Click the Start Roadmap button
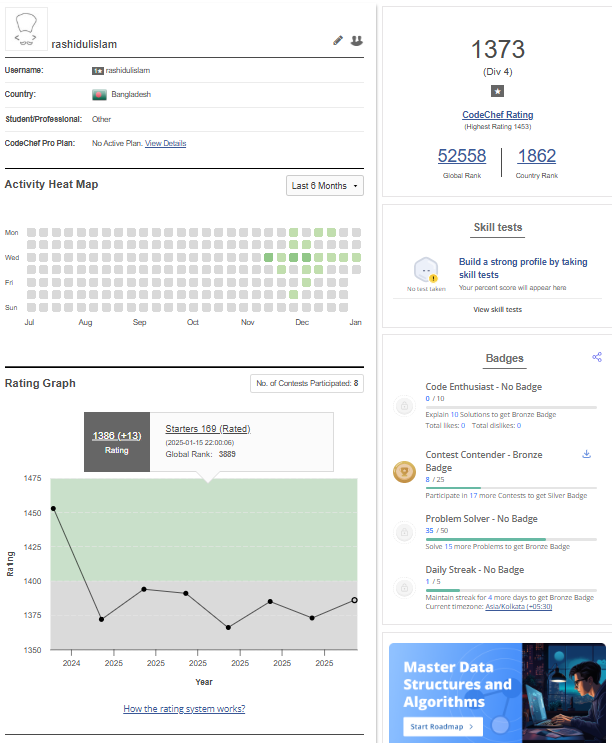This screenshot has width=612, height=743. pos(443,726)
